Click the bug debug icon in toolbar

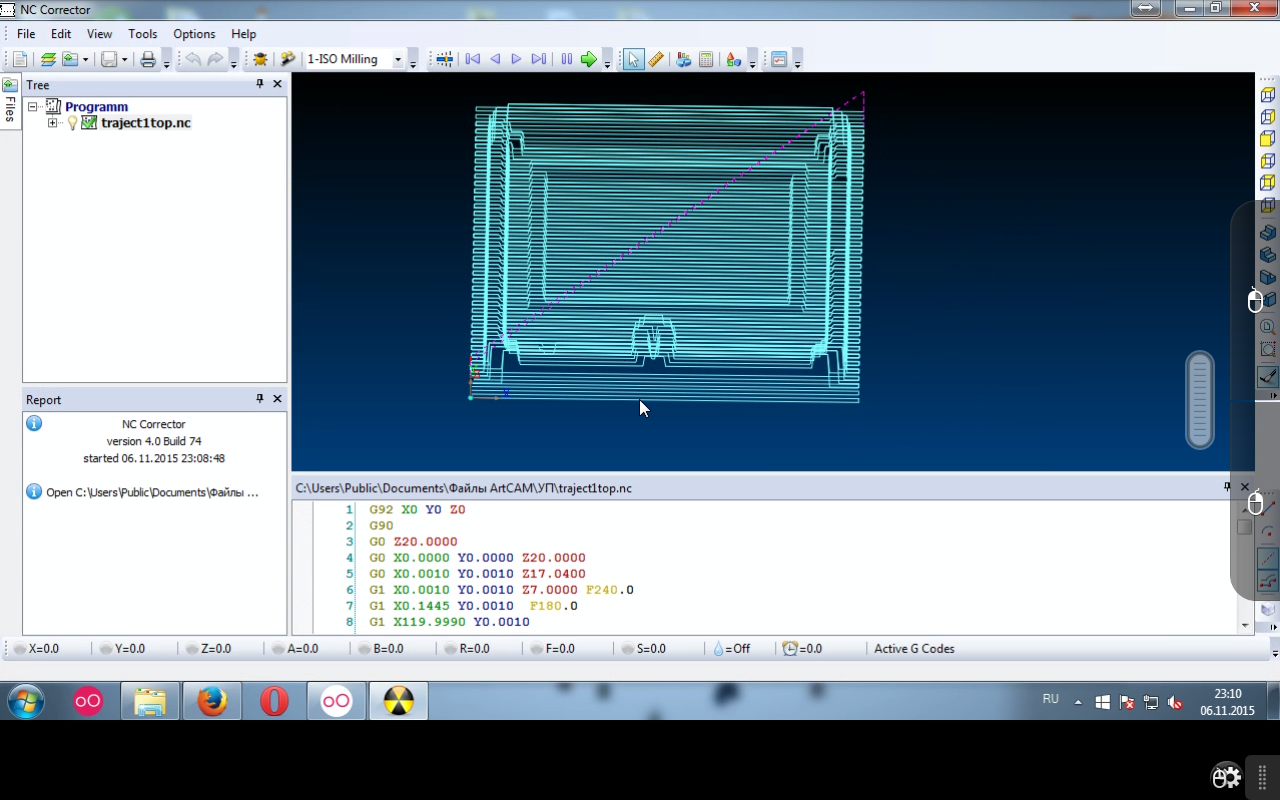pyautogui.click(x=260, y=60)
